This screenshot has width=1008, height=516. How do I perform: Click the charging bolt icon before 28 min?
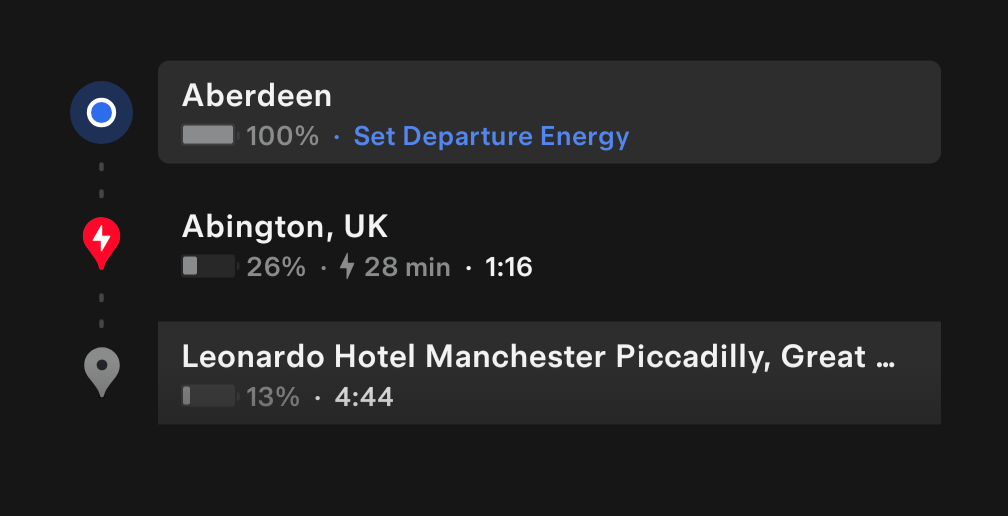(x=347, y=267)
